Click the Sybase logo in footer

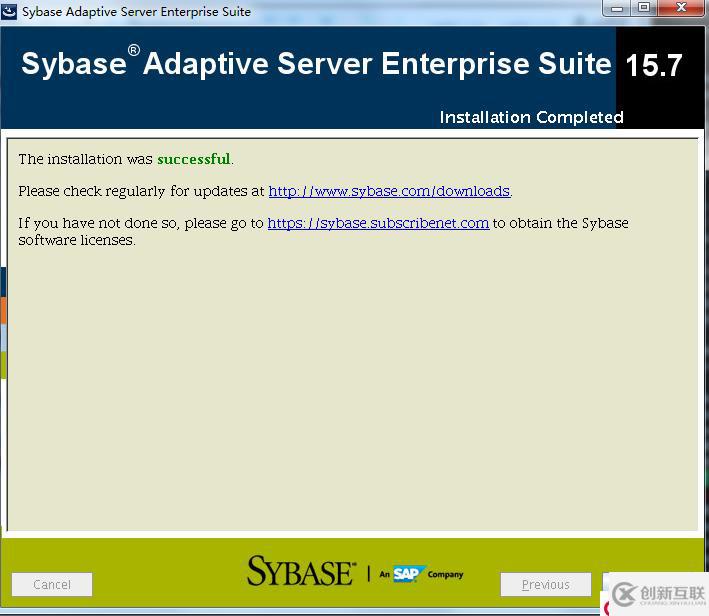click(302, 571)
